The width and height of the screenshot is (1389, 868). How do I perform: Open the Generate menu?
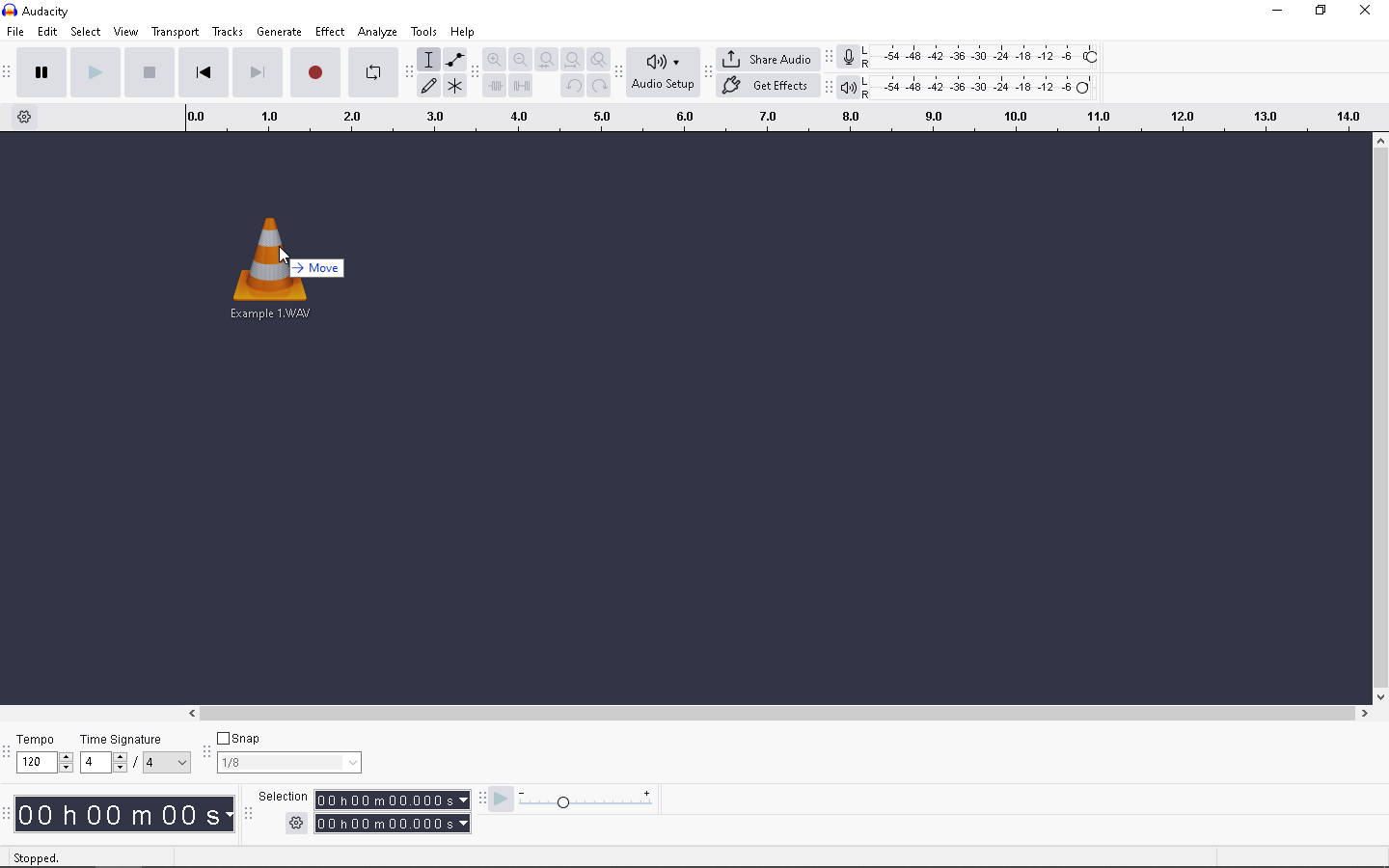(279, 32)
